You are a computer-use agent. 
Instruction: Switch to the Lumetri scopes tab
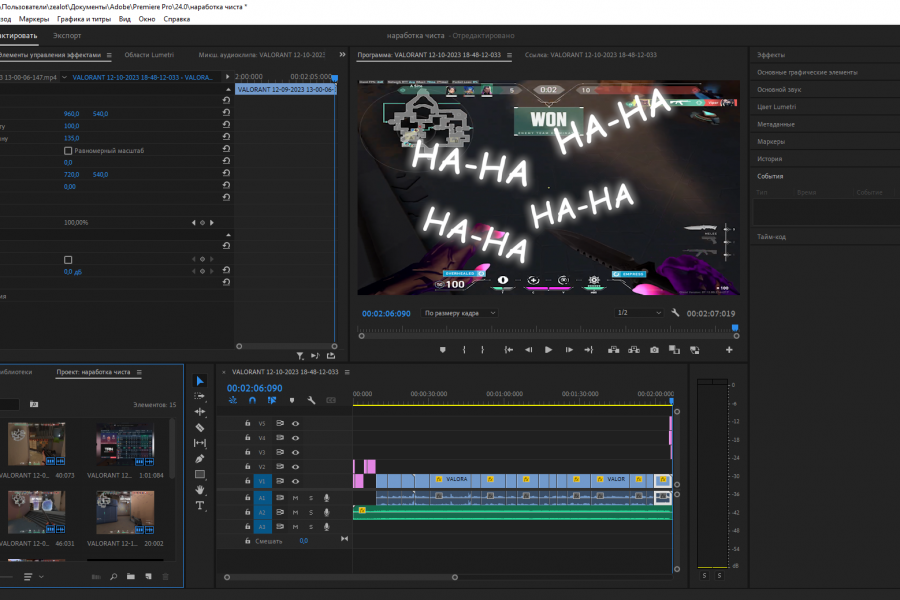(149, 55)
